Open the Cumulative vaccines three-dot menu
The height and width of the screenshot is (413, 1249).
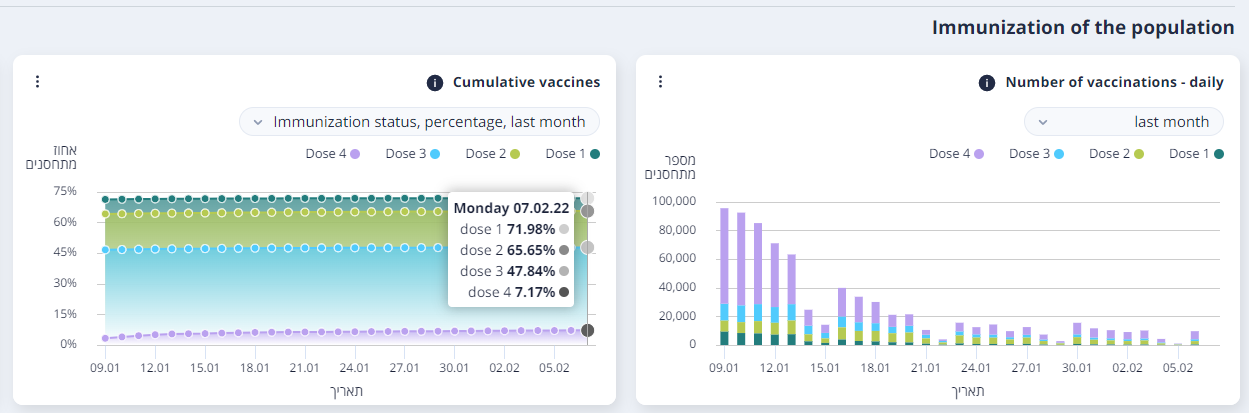(x=37, y=82)
